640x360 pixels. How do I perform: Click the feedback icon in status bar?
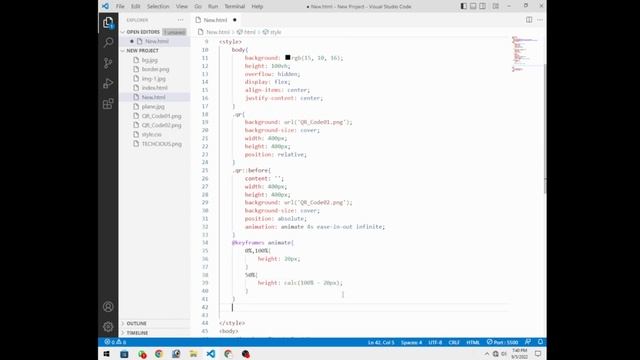[x=528, y=342]
